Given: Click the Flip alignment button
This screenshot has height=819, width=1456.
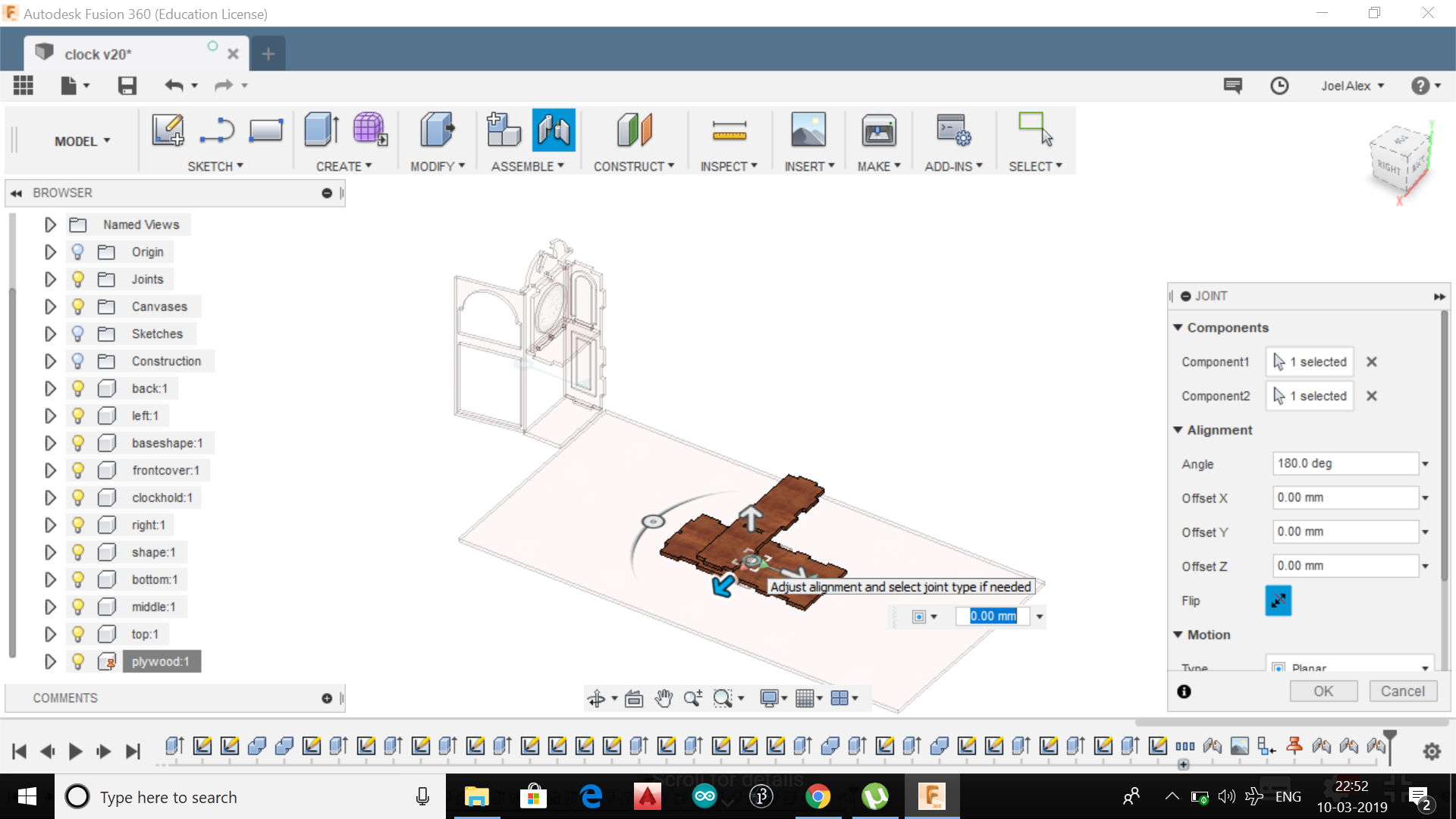Looking at the screenshot, I should click(1278, 601).
